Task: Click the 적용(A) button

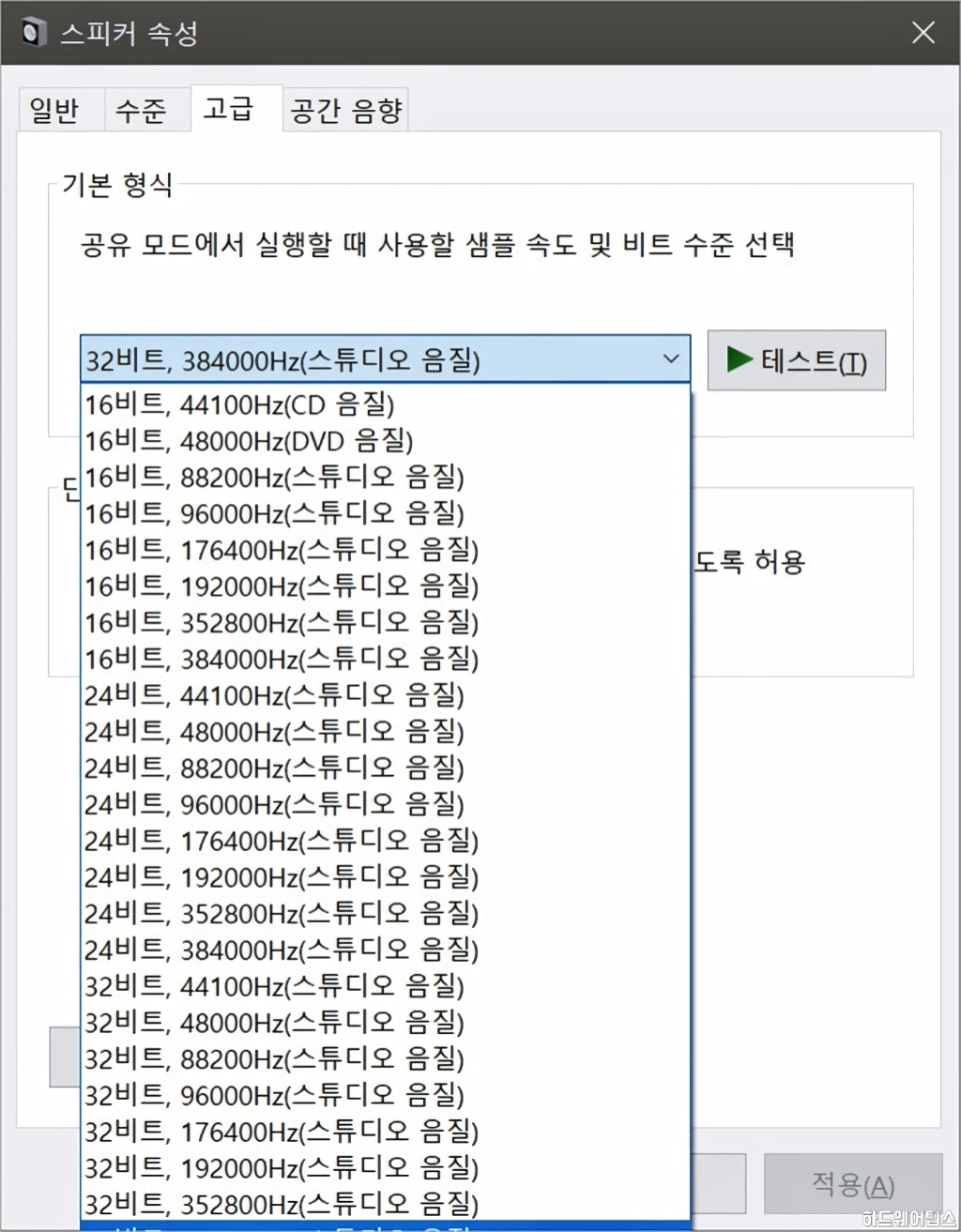Action: pyautogui.click(x=852, y=1184)
